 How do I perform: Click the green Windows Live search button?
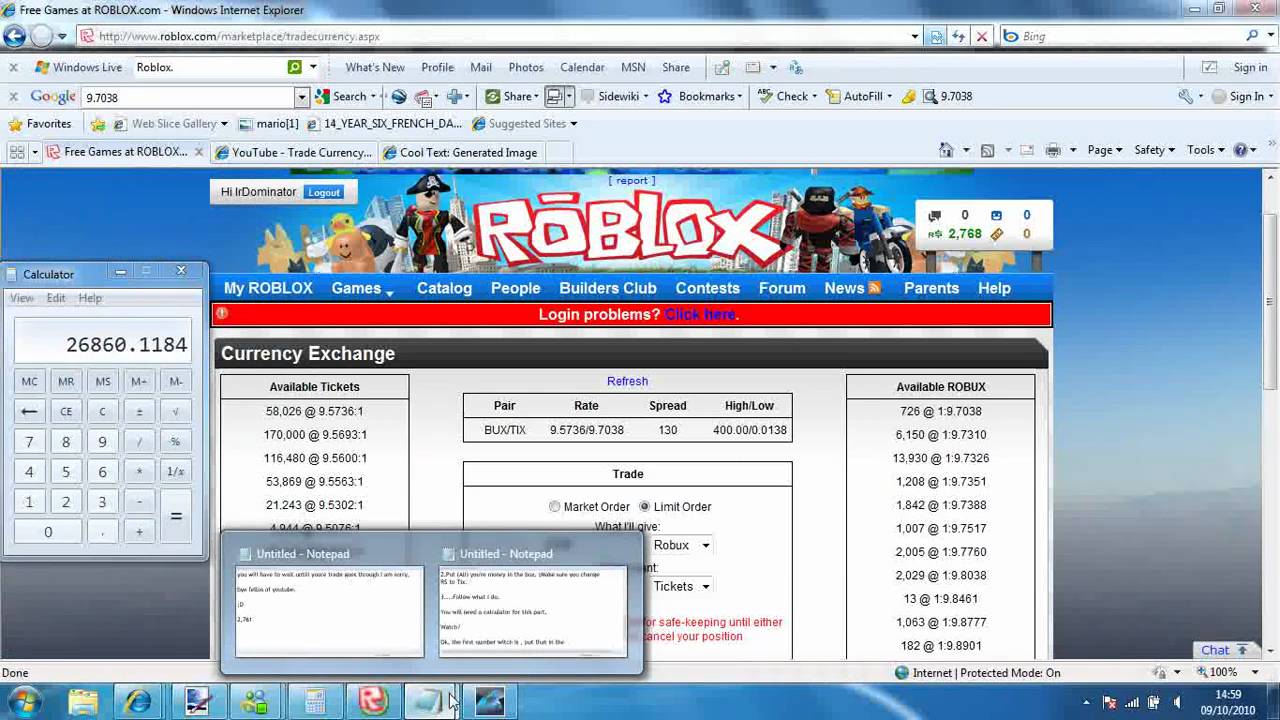pos(294,67)
